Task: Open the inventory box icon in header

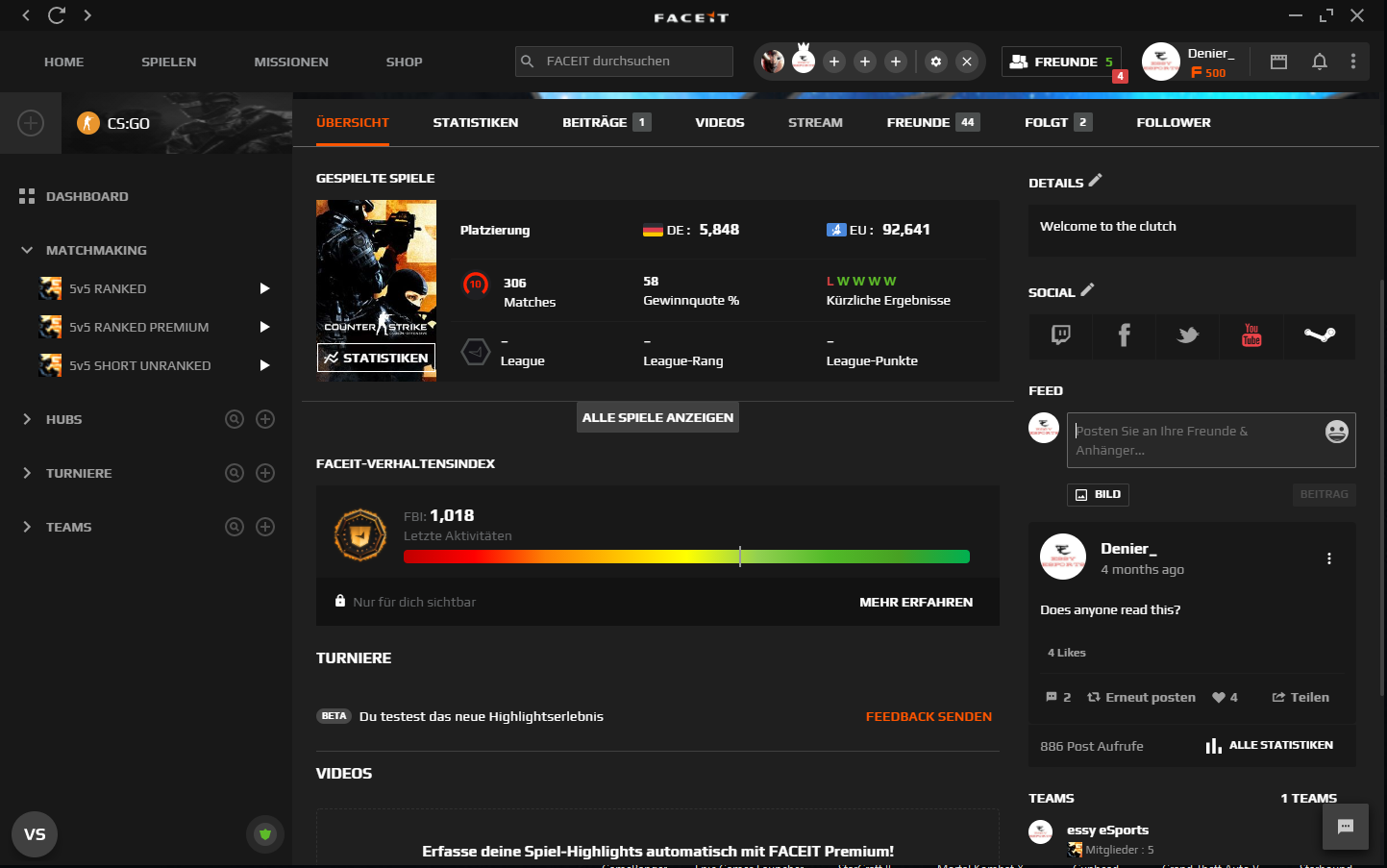Action: [x=1278, y=62]
